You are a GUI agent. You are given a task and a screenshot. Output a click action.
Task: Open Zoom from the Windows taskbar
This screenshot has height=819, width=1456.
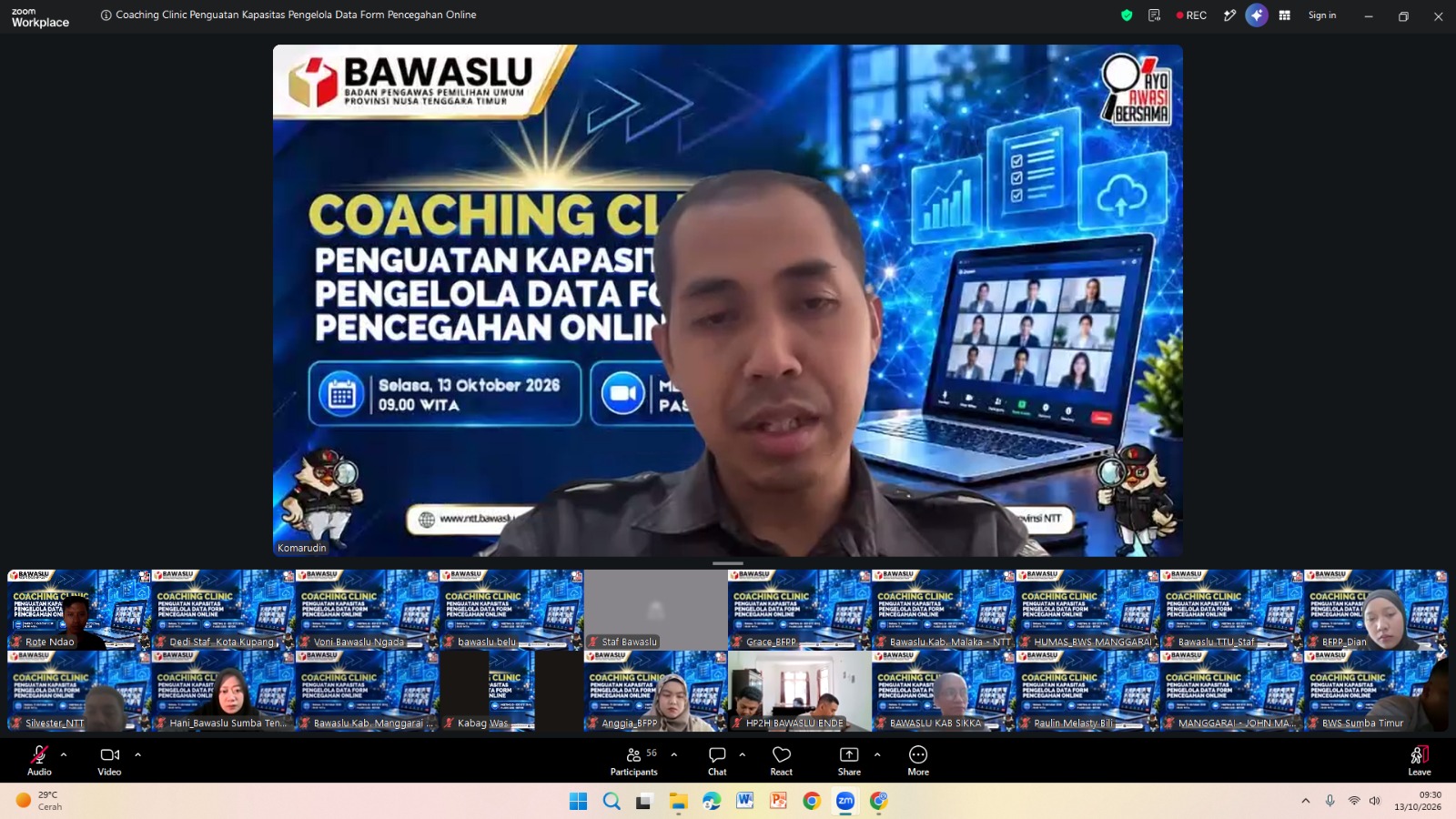(845, 801)
